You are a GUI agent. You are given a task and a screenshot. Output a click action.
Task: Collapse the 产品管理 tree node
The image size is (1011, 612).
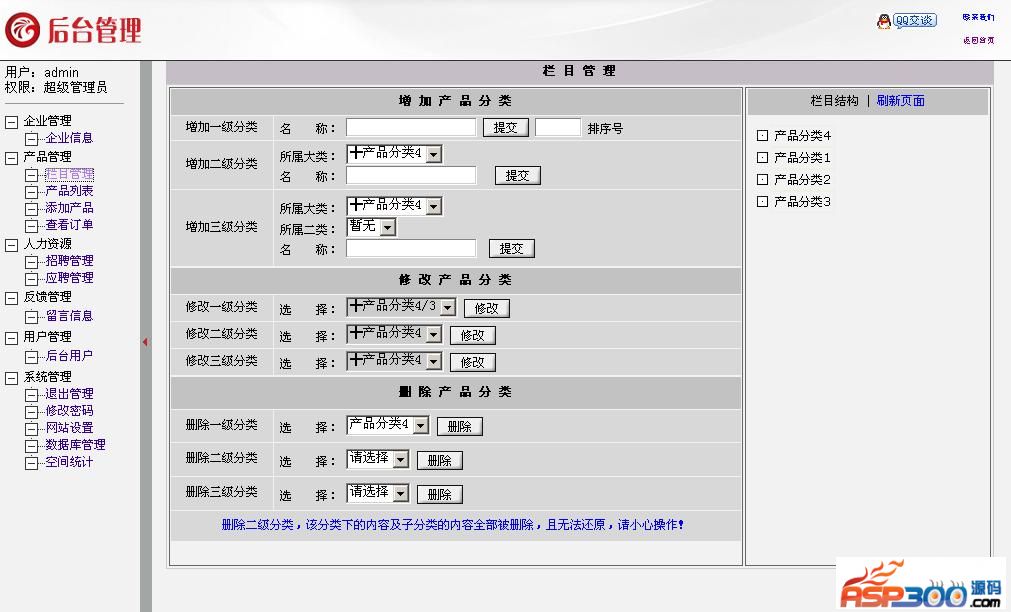12,158
